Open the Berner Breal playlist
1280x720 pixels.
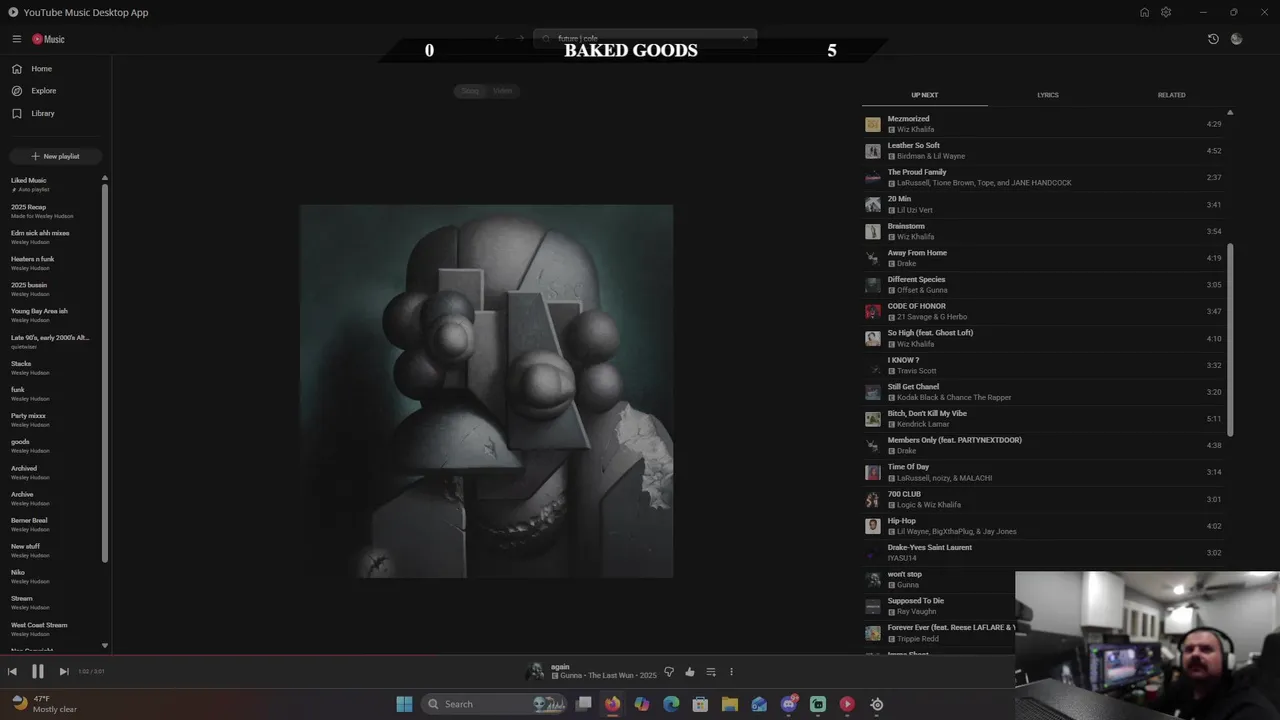(52, 524)
